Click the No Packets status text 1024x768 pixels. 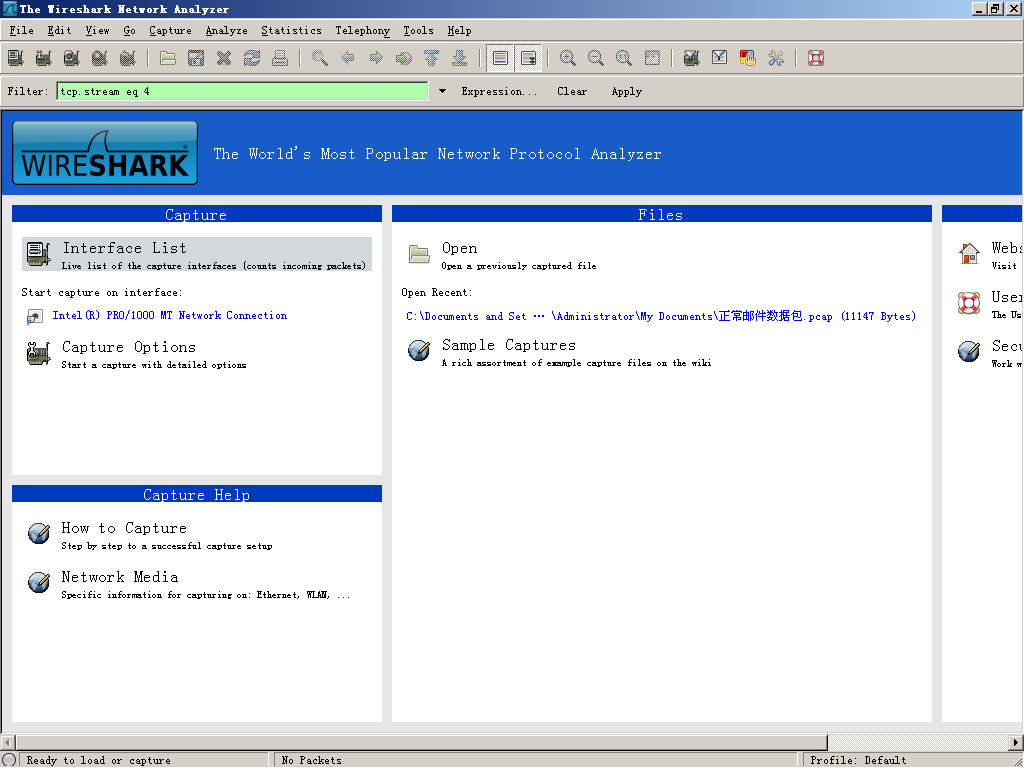click(x=312, y=760)
